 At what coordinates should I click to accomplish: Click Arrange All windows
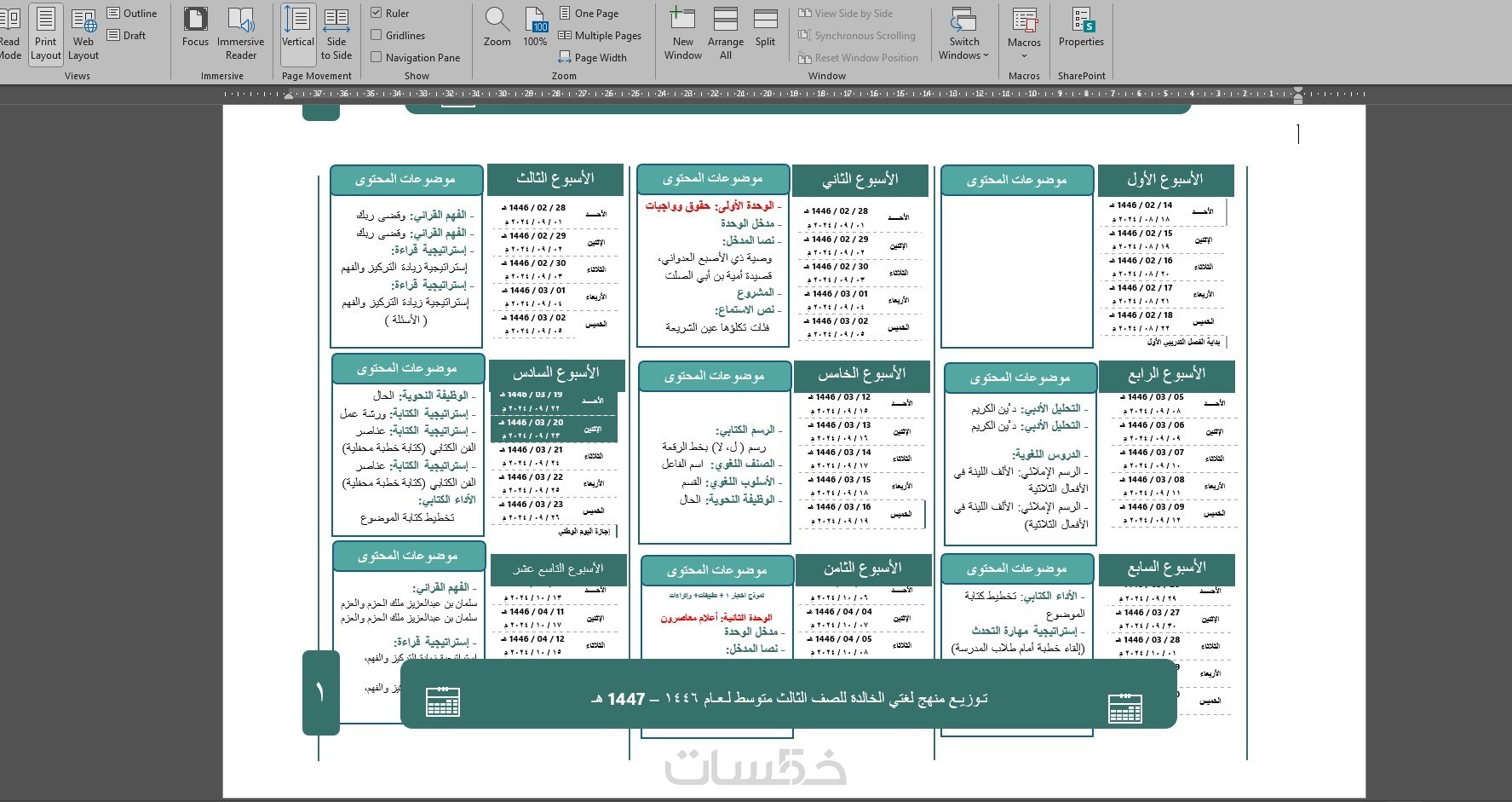pyautogui.click(x=726, y=35)
